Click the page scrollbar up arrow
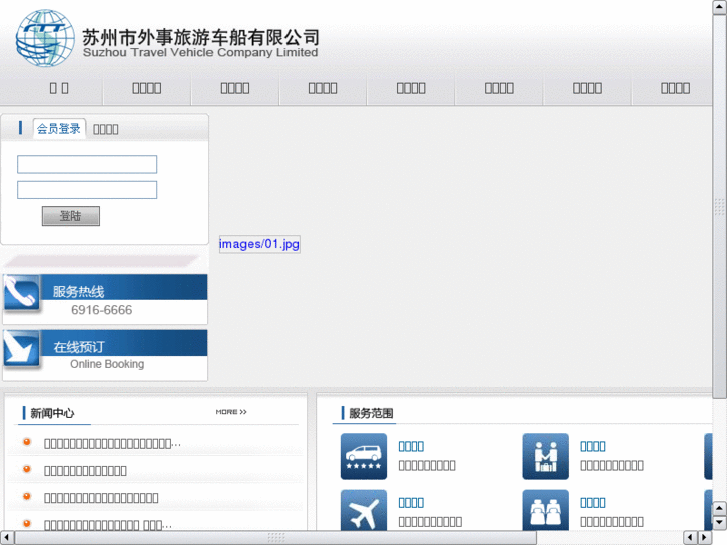Viewport: 727px width, 545px height. click(x=719, y=7)
